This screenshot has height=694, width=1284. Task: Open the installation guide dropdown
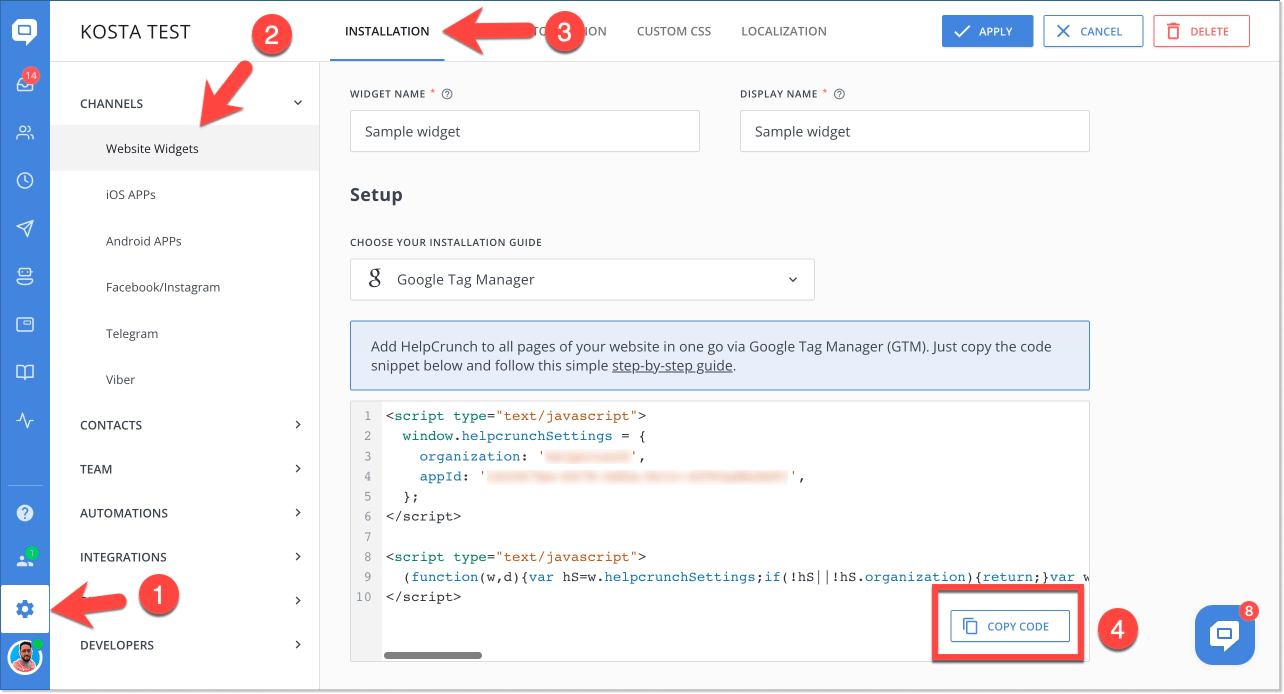582,280
